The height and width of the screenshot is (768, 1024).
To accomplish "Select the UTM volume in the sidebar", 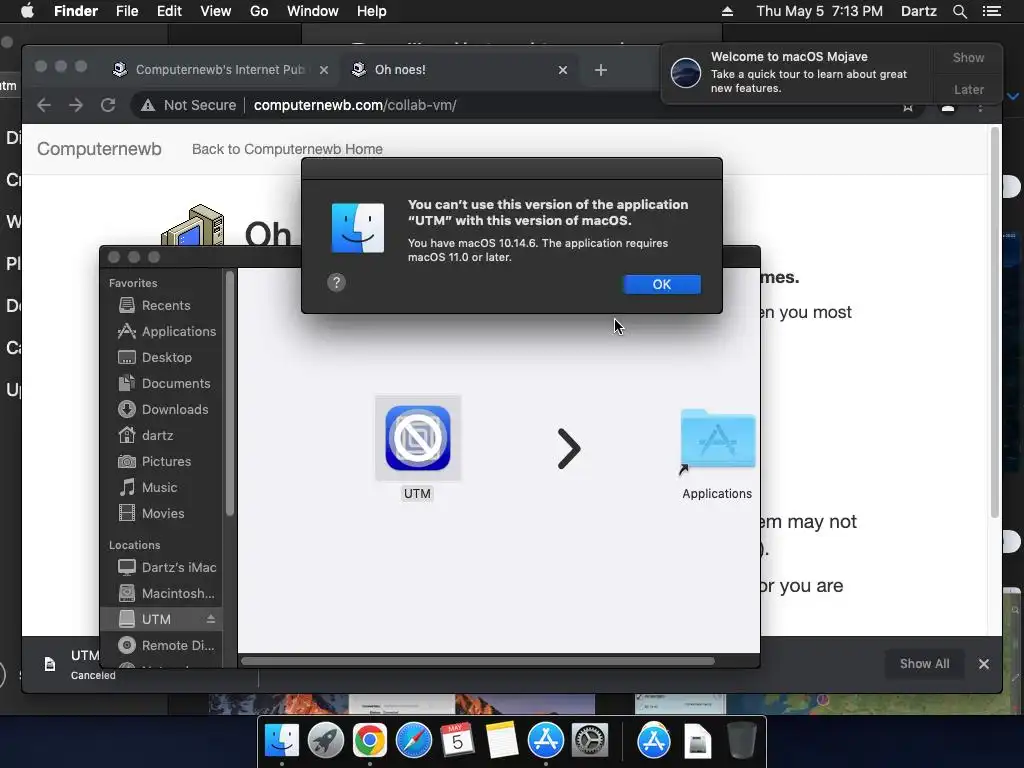I will [156, 619].
